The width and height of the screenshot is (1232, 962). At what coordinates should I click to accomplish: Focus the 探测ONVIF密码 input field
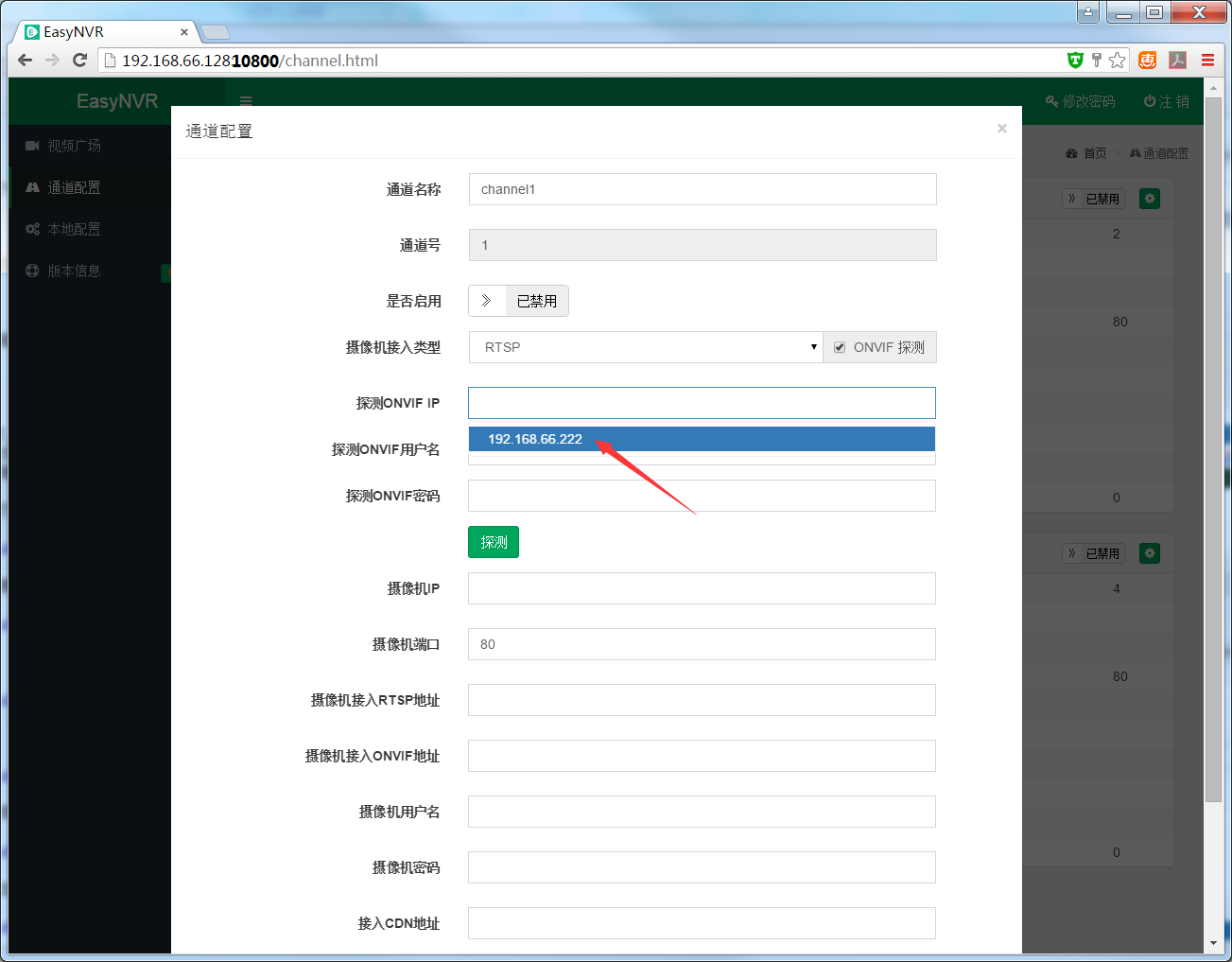tap(702, 496)
